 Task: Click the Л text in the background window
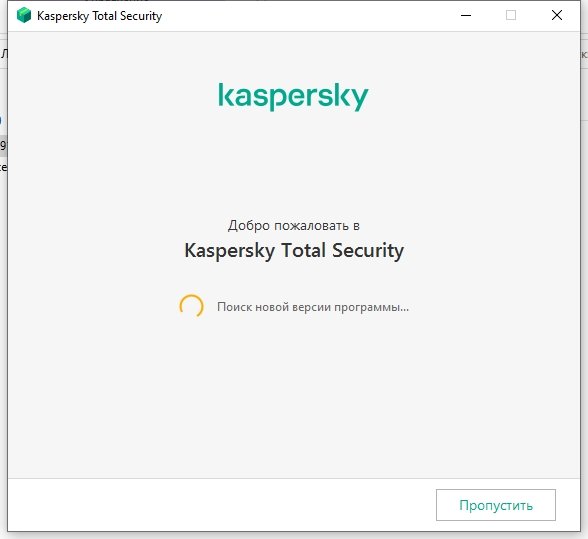click(3, 54)
